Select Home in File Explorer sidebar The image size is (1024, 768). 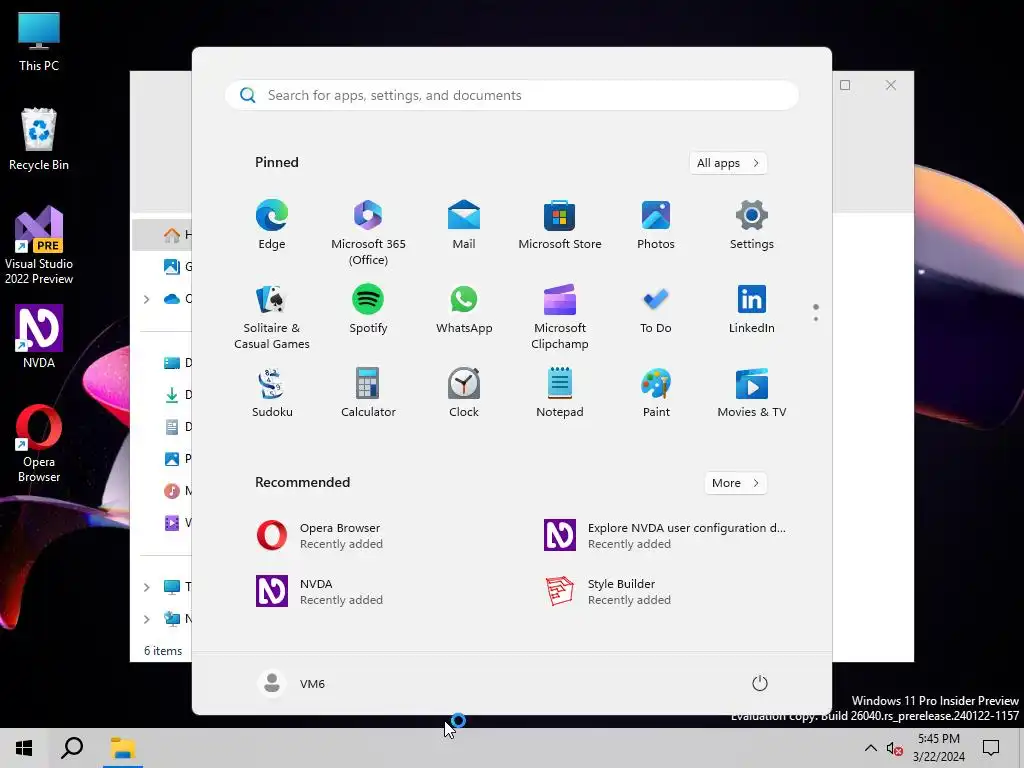[x=163, y=234]
